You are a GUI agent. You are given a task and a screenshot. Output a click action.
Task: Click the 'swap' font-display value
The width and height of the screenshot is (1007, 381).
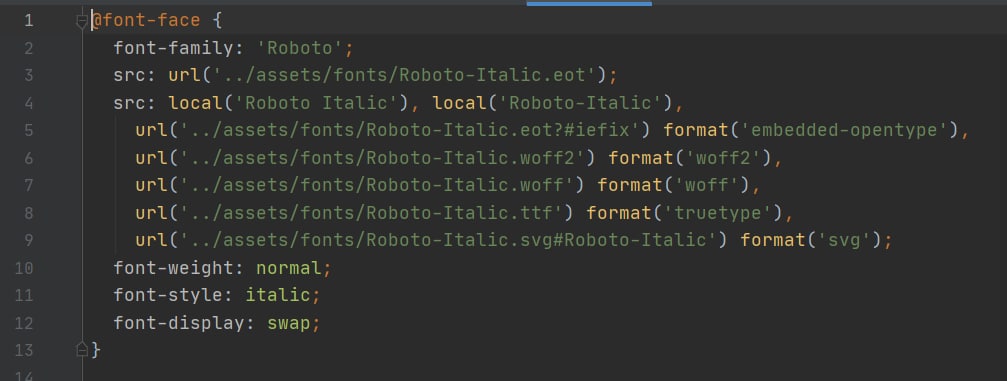(x=289, y=323)
